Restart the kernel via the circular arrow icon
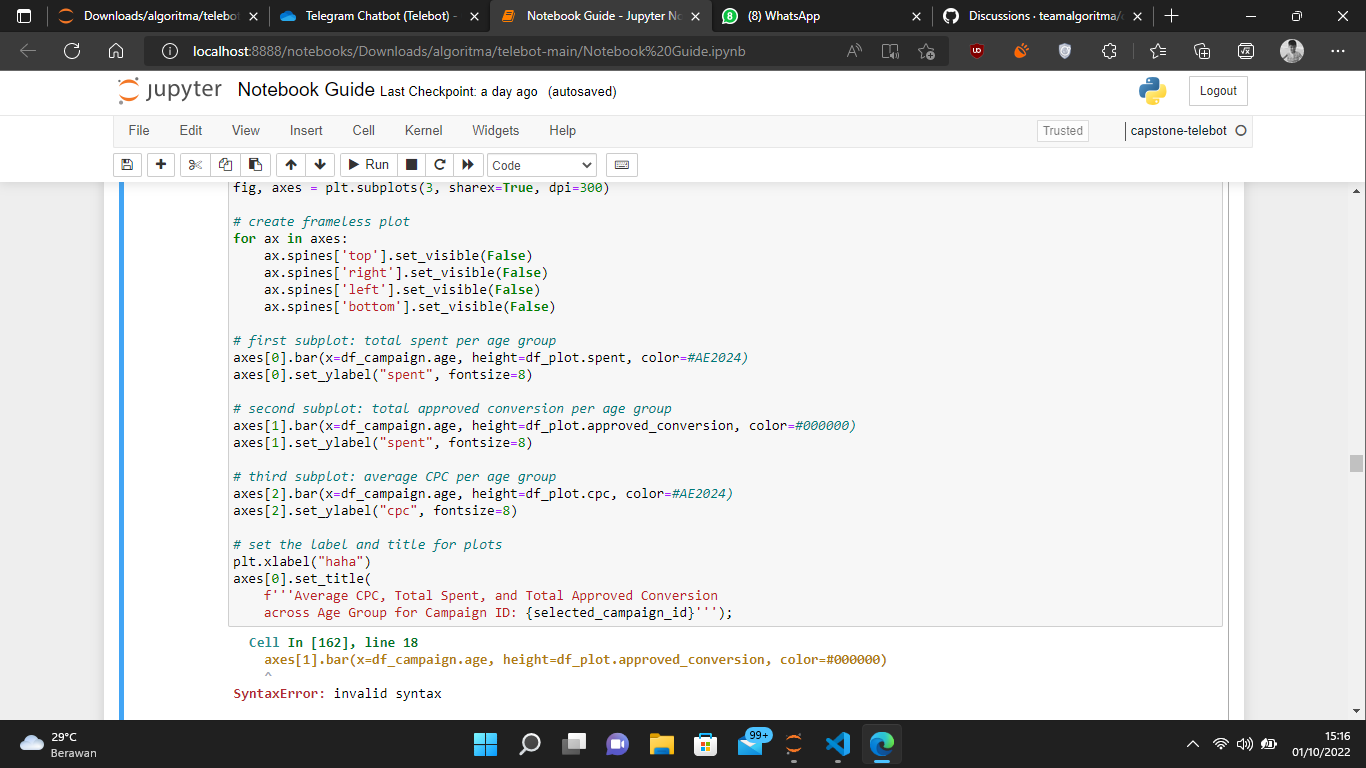This screenshot has height=768, width=1366. point(439,164)
